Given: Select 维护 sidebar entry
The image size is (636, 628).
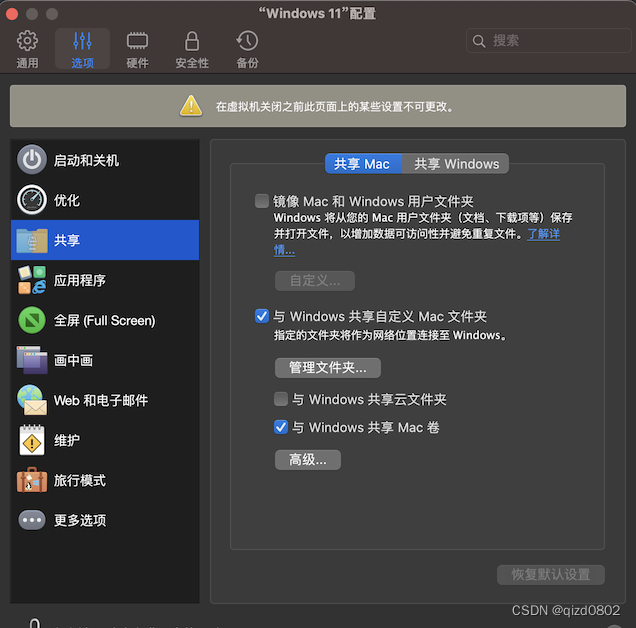Looking at the screenshot, I should point(105,440).
